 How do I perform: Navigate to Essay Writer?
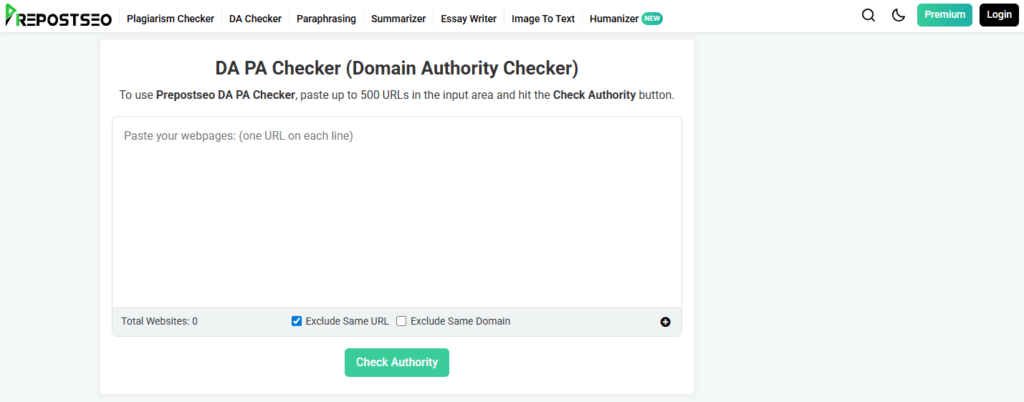[468, 18]
